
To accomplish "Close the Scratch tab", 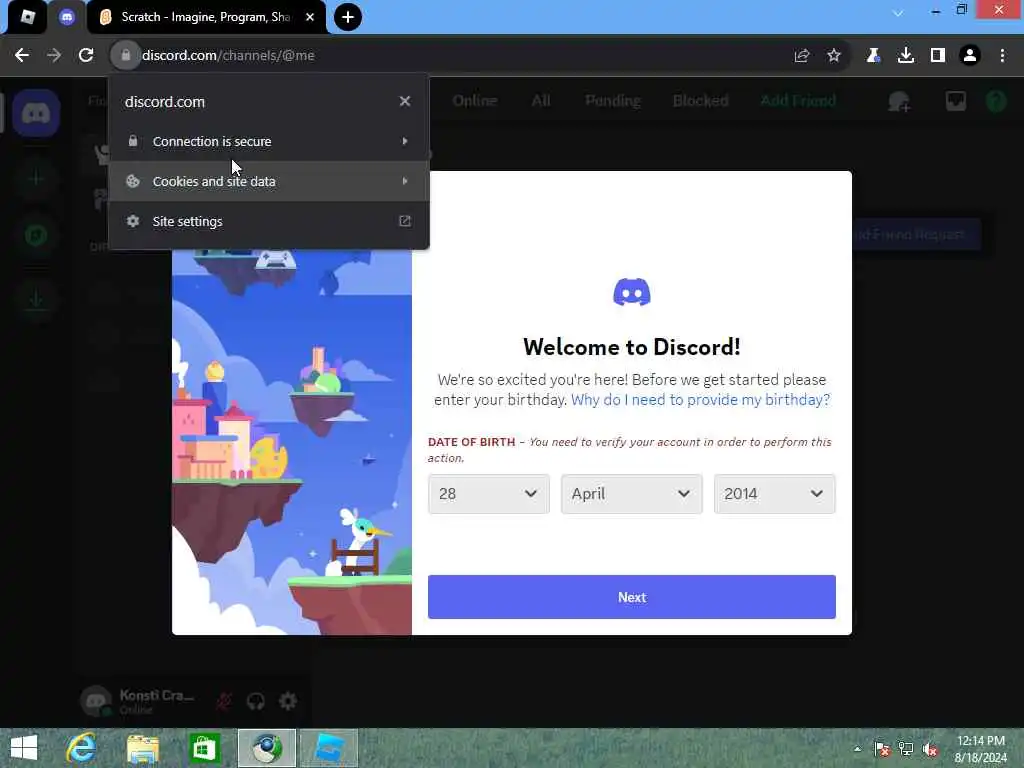I will point(310,17).
